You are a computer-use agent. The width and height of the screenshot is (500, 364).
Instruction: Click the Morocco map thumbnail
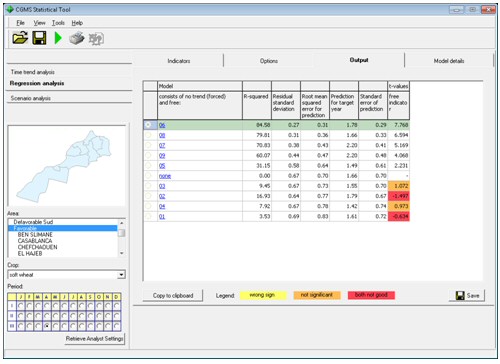[66, 166]
